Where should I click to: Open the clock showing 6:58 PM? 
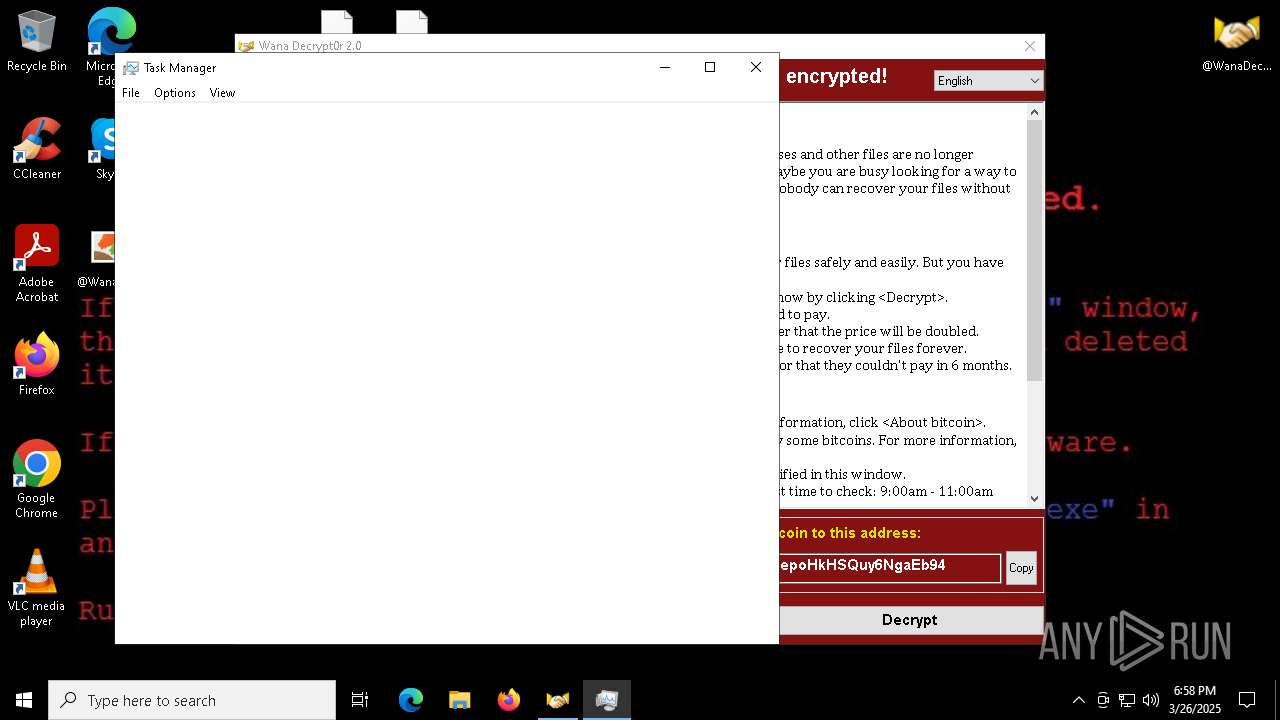click(1195, 700)
